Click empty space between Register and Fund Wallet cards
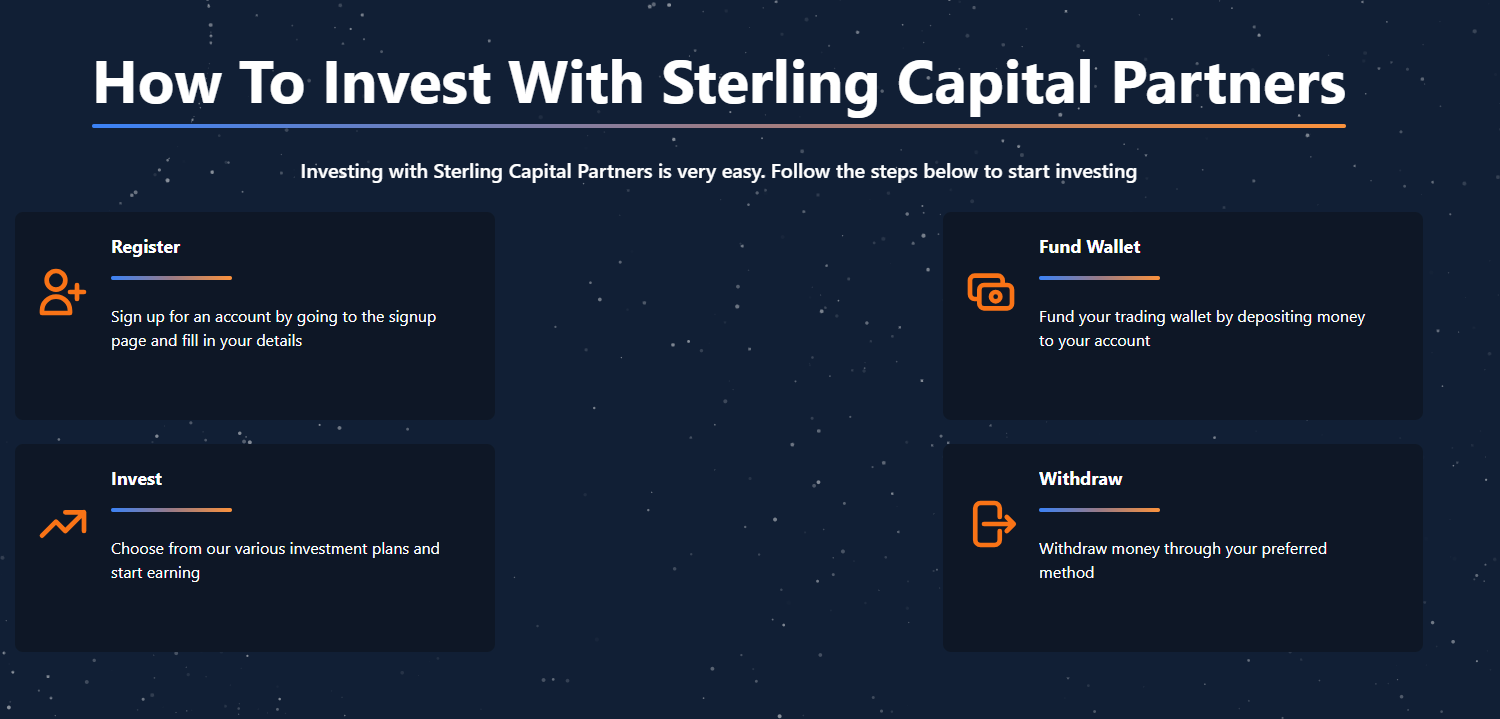The width and height of the screenshot is (1500, 719). 718,316
